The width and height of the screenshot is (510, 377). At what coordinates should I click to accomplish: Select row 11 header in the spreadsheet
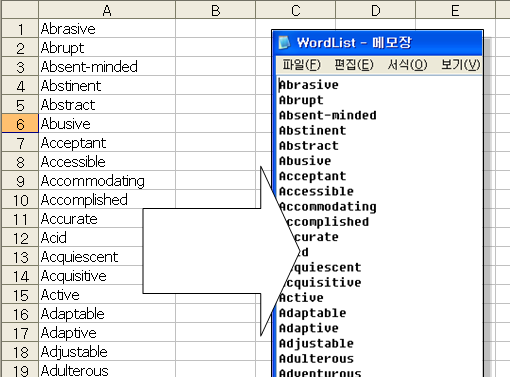20,218
